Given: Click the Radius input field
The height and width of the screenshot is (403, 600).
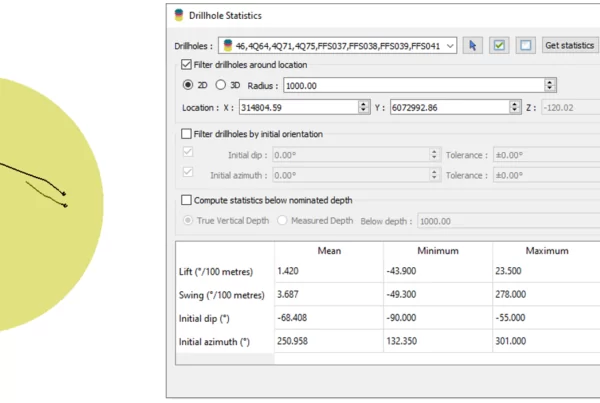Looking at the screenshot, I should tap(415, 86).
